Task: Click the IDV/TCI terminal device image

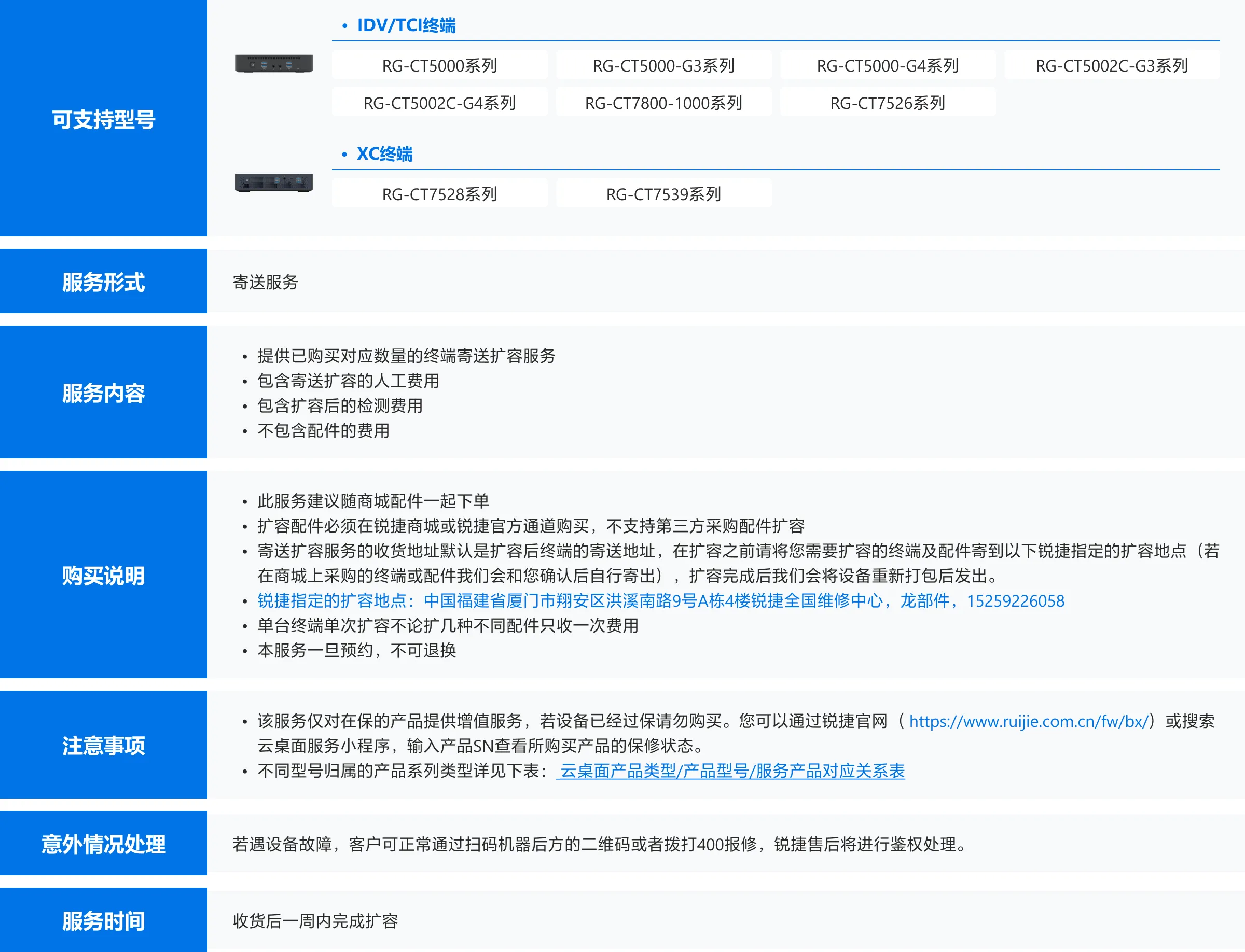Action: [274, 63]
